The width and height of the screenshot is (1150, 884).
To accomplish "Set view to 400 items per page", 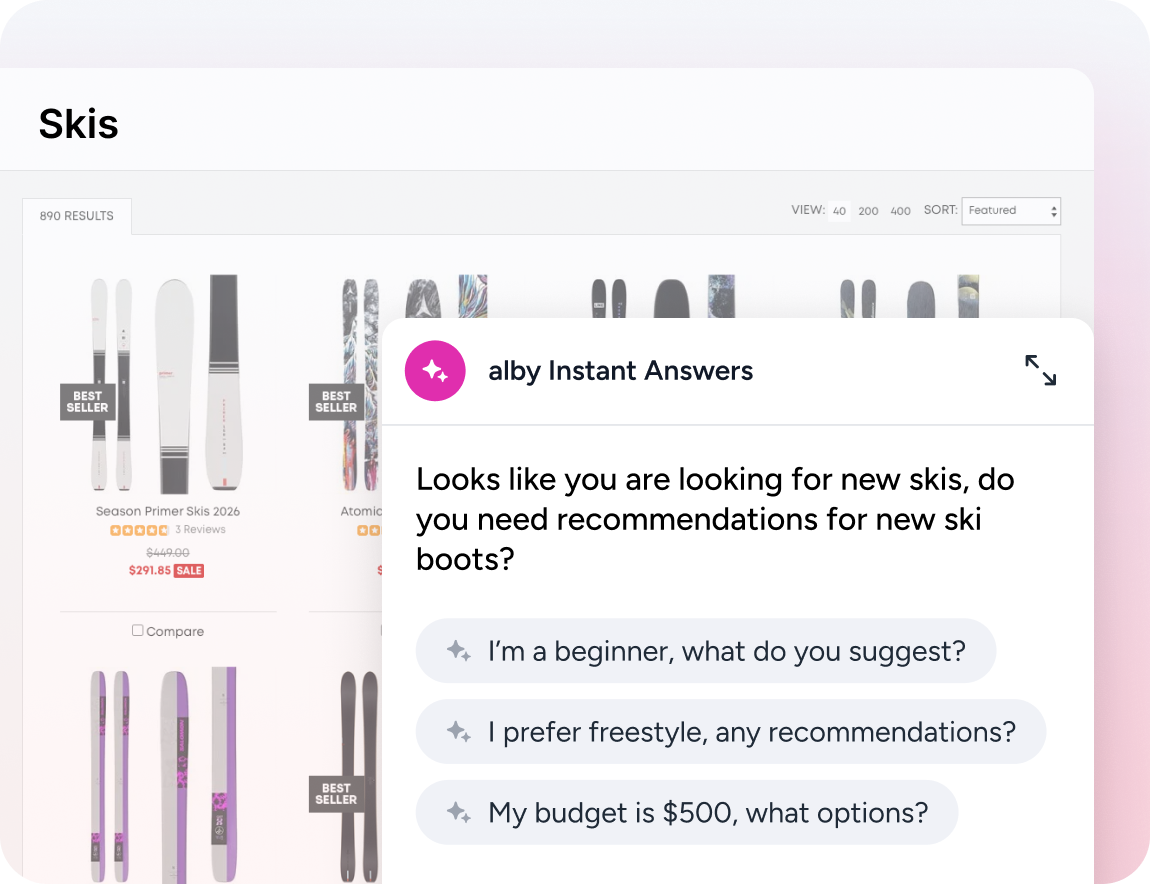I will pyautogui.click(x=901, y=211).
